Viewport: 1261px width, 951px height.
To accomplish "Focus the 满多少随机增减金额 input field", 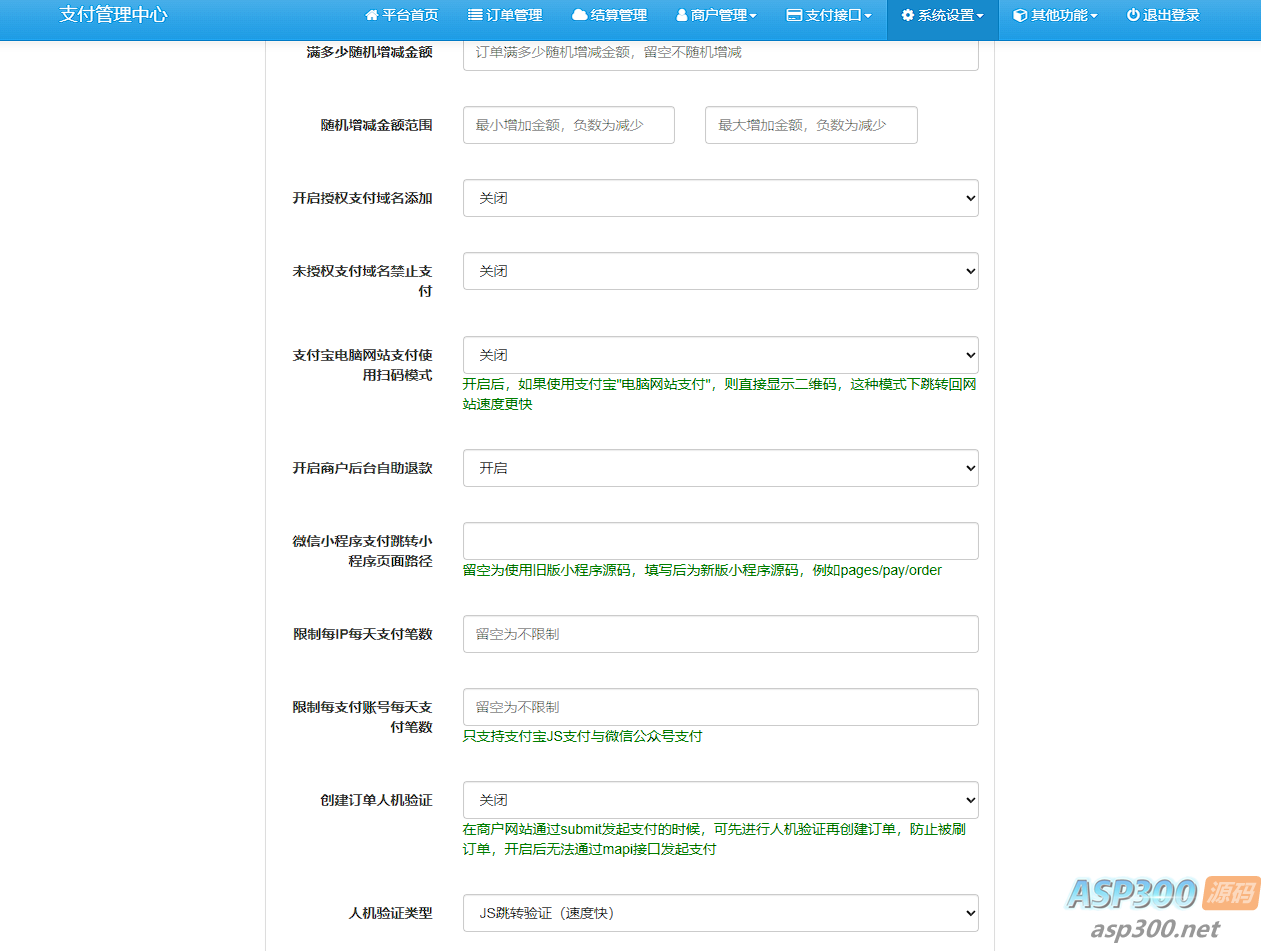I will click(720, 53).
